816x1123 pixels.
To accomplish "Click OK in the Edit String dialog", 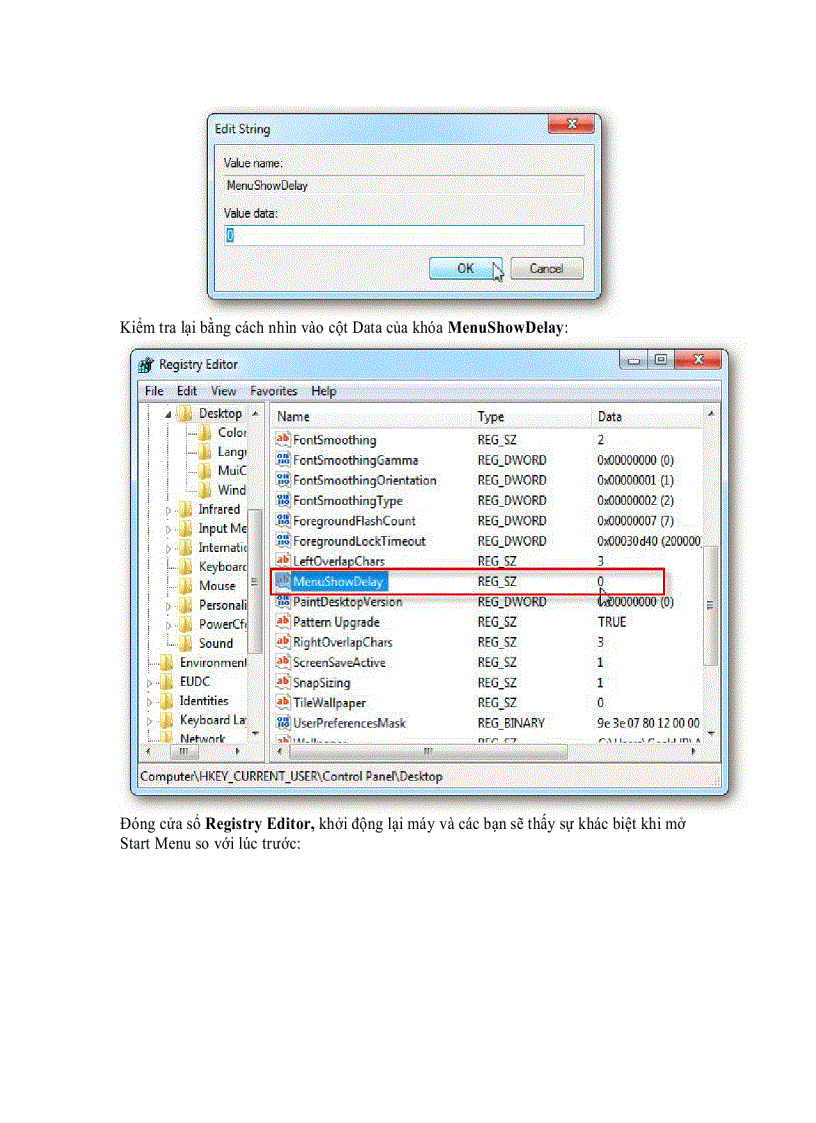I will pyautogui.click(x=466, y=267).
